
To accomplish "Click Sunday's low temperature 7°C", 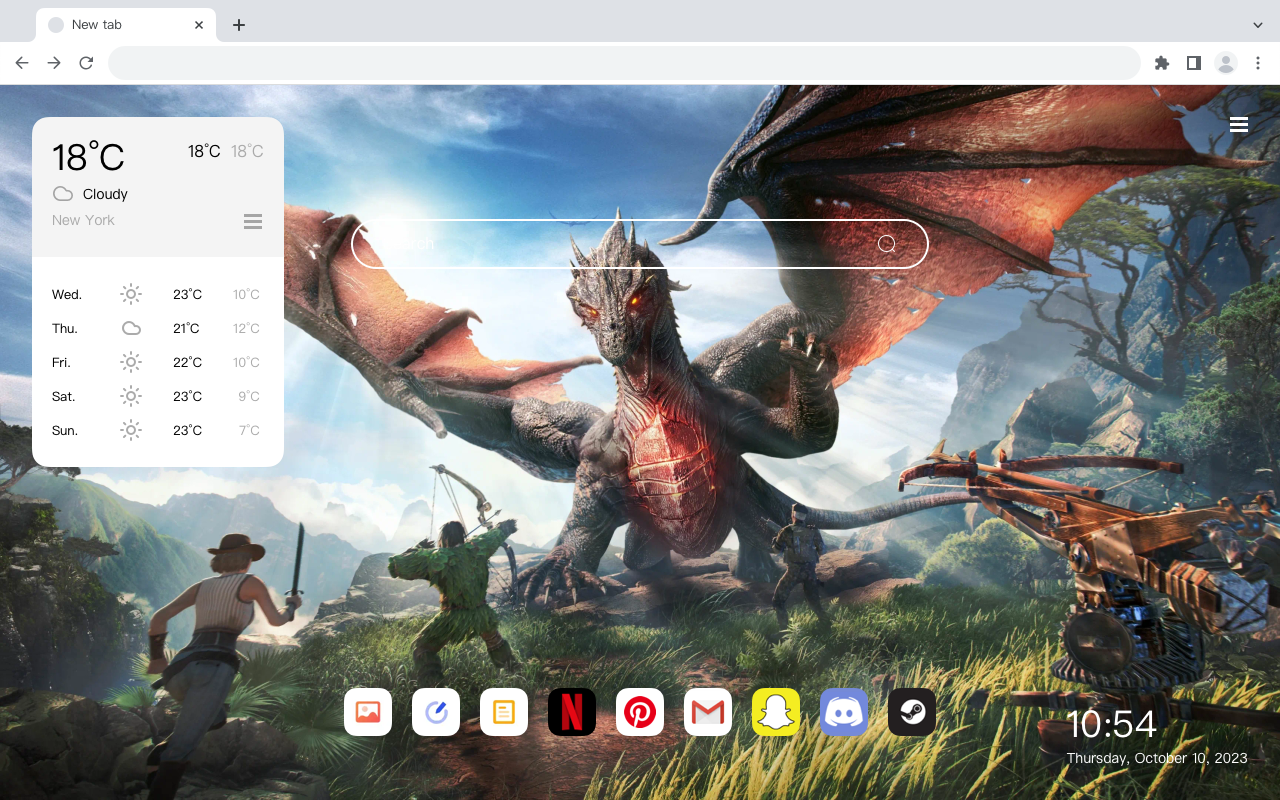I will [x=249, y=430].
